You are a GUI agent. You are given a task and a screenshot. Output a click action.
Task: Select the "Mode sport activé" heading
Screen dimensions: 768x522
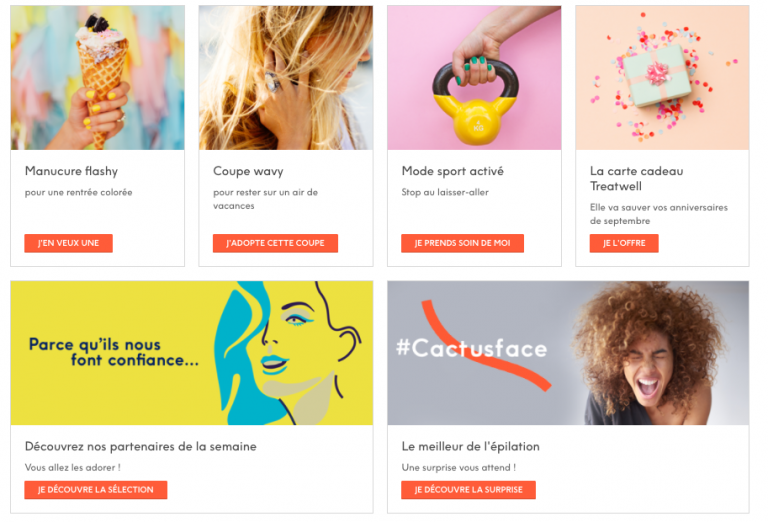click(x=453, y=171)
